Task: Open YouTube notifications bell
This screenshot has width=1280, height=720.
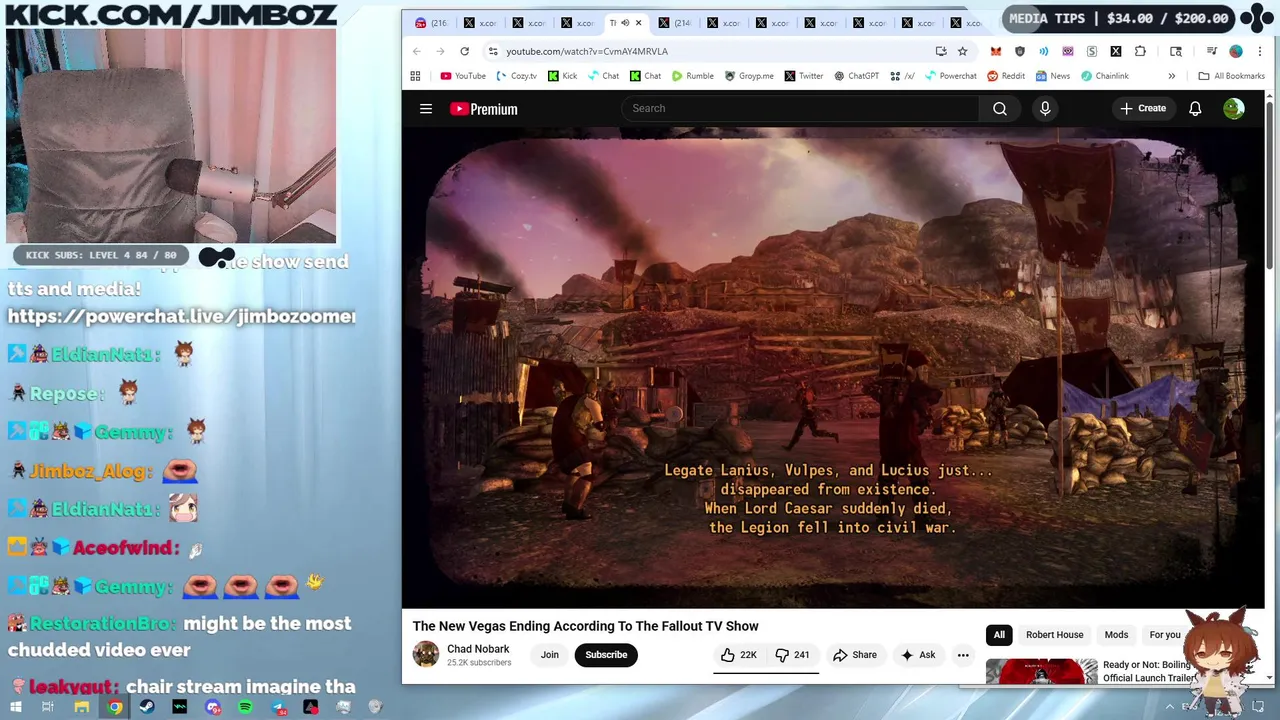Action: coord(1195,109)
